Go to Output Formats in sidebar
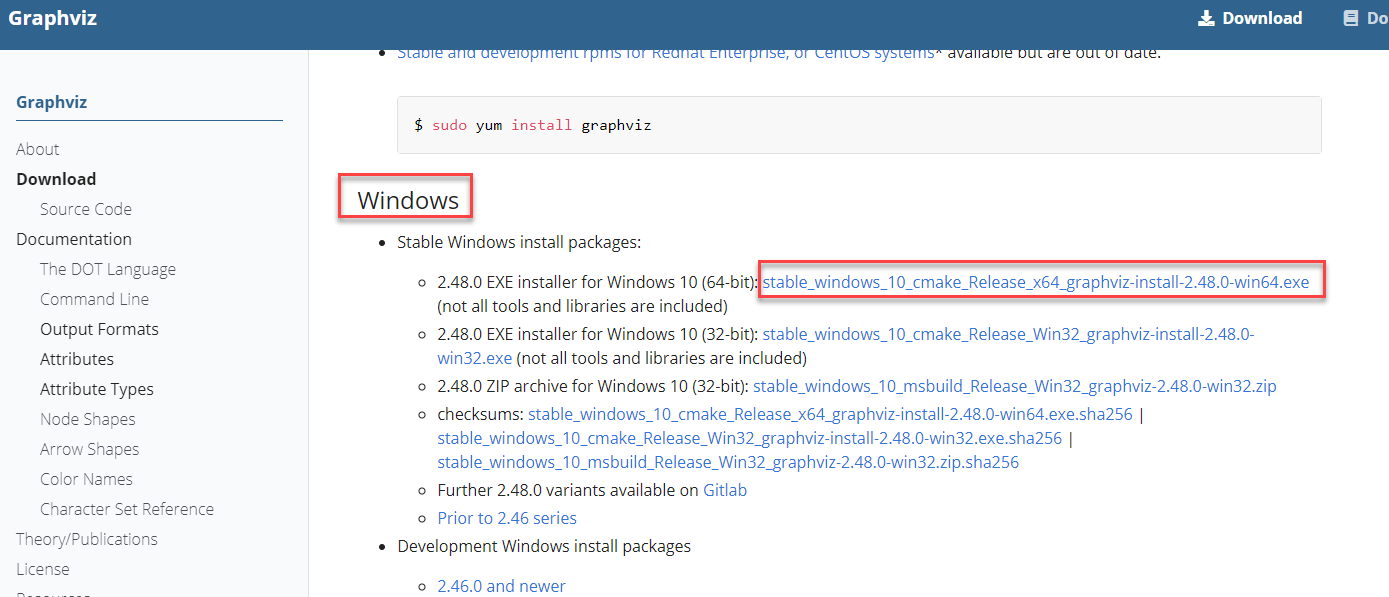The width and height of the screenshot is (1389, 597). [x=99, y=329]
